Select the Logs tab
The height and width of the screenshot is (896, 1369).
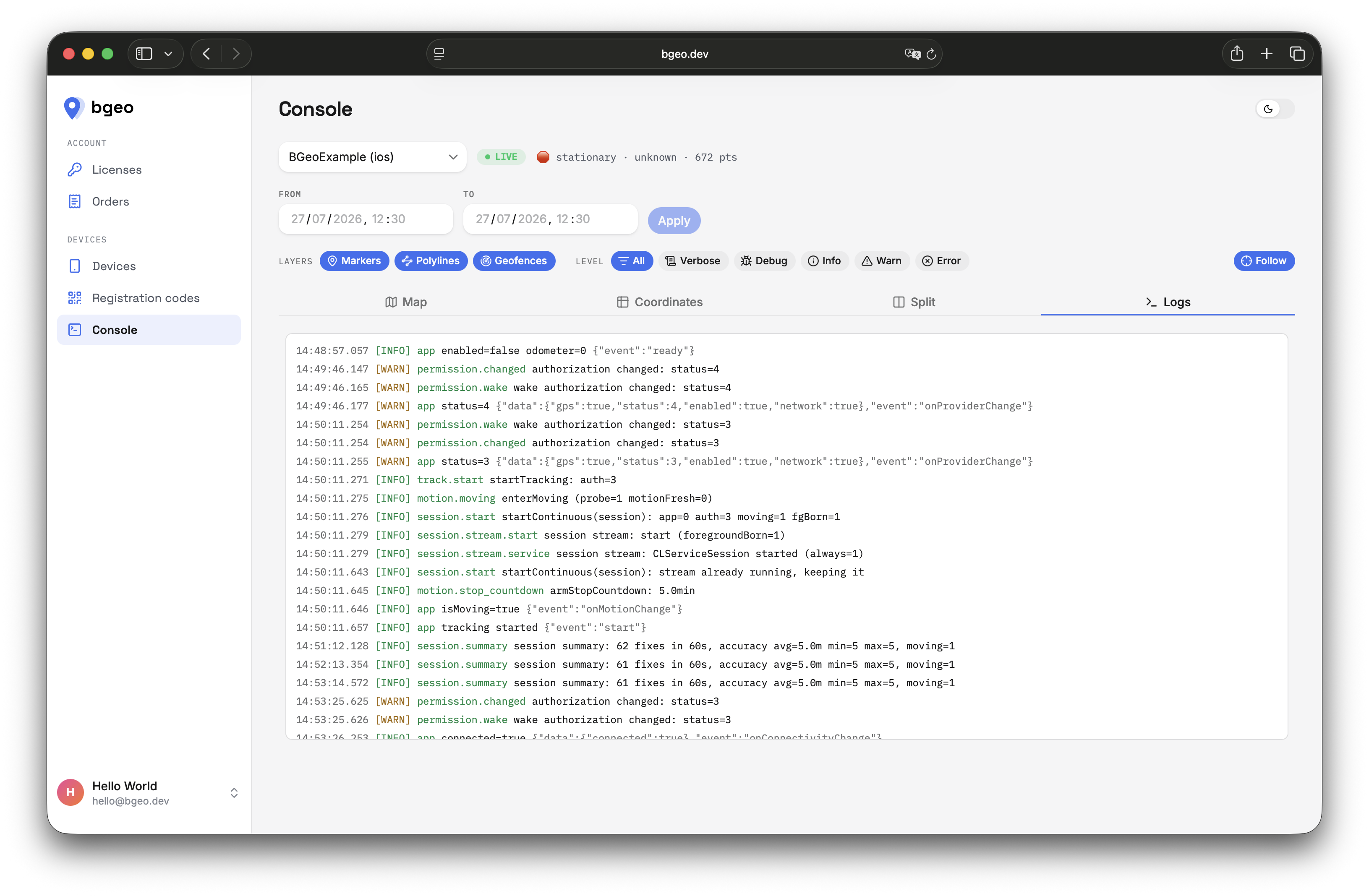pyautogui.click(x=1168, y=302)
